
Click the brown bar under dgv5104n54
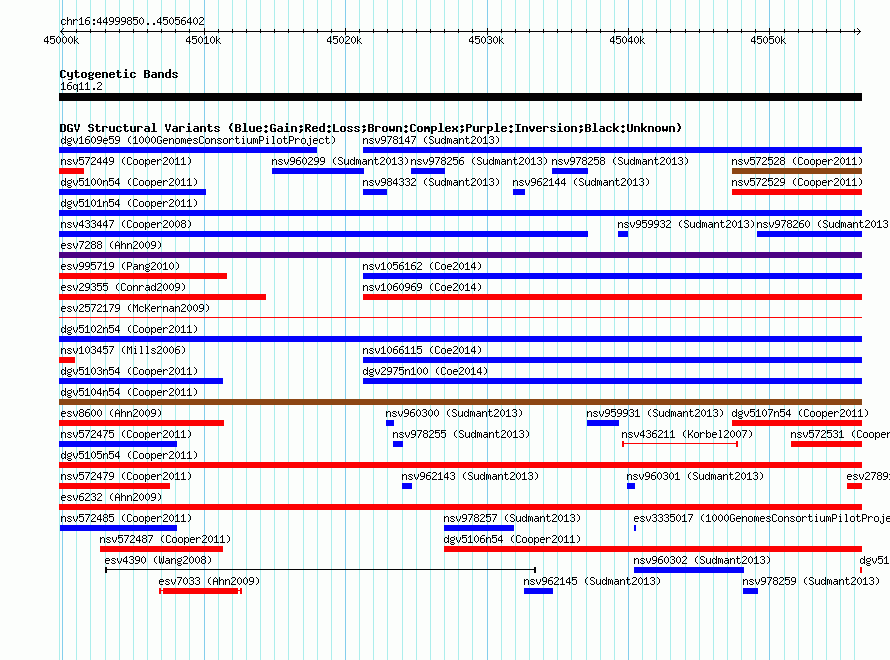click(x=460, y=402)
